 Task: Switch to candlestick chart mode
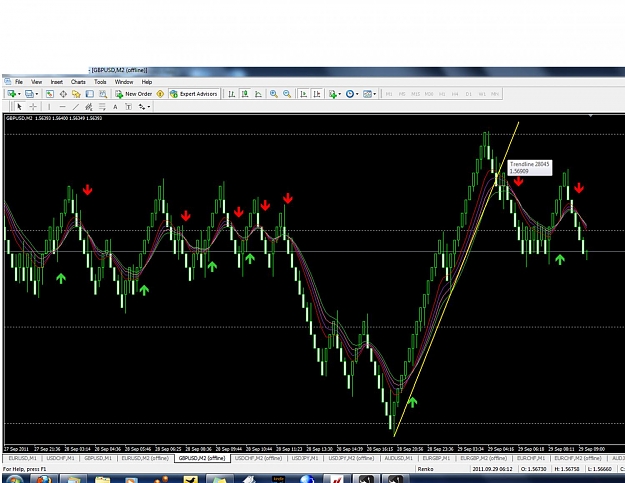tap(245, 94)
